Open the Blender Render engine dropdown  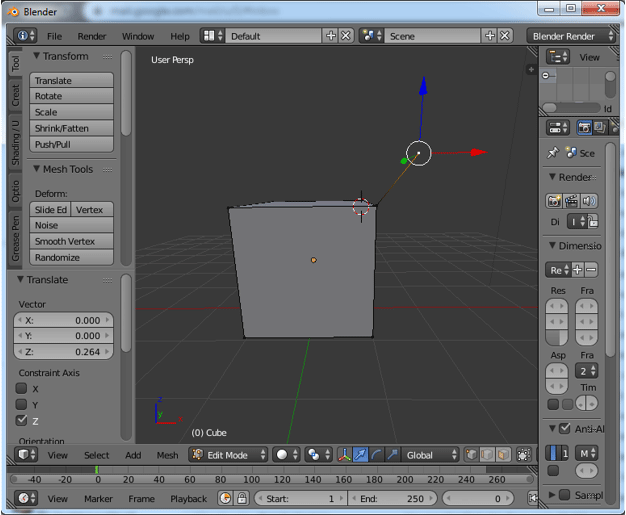click(x=566, y=36)
